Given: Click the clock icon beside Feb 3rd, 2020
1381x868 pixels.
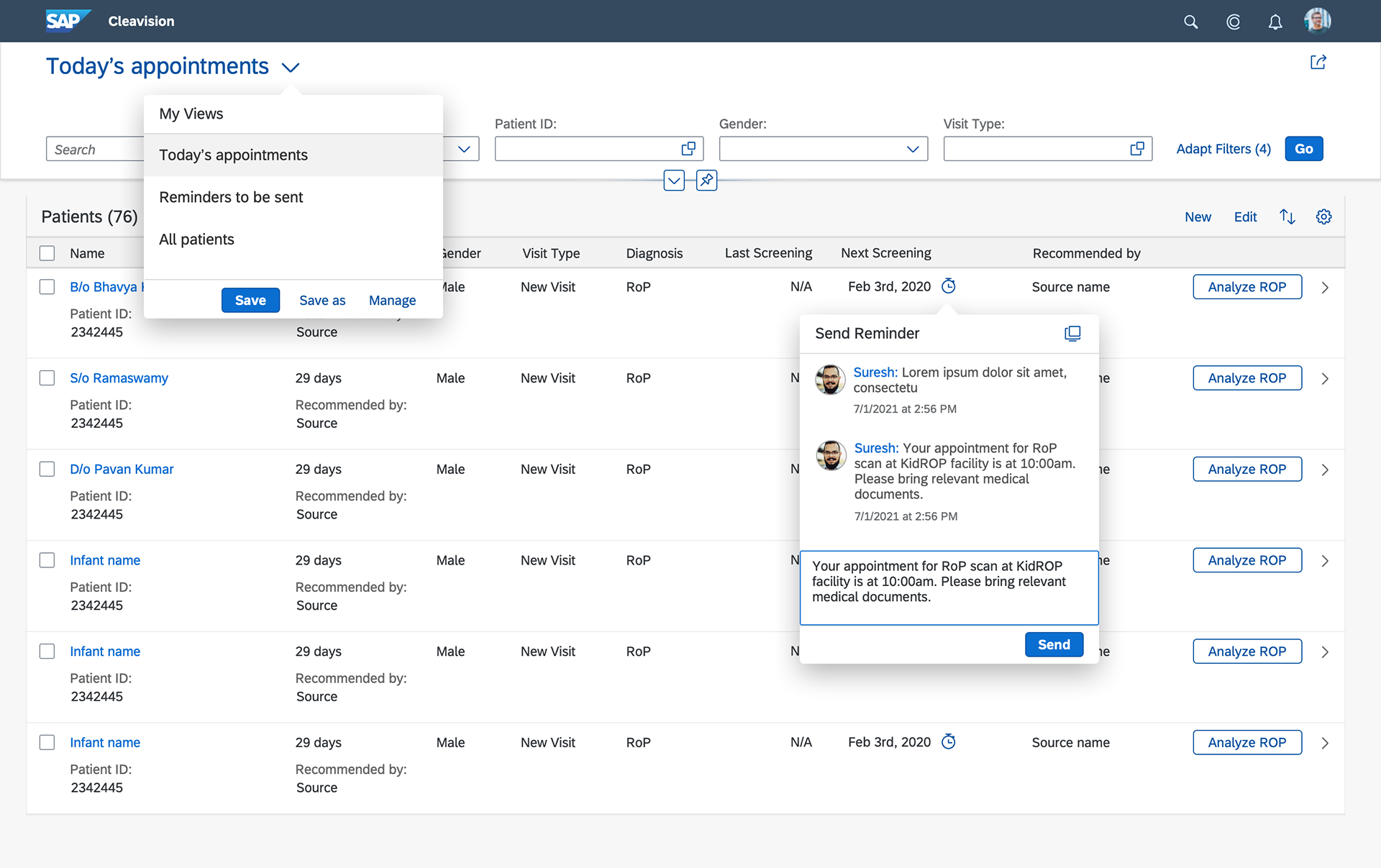Looking at the screenshot, I should (x=948, y=286).
